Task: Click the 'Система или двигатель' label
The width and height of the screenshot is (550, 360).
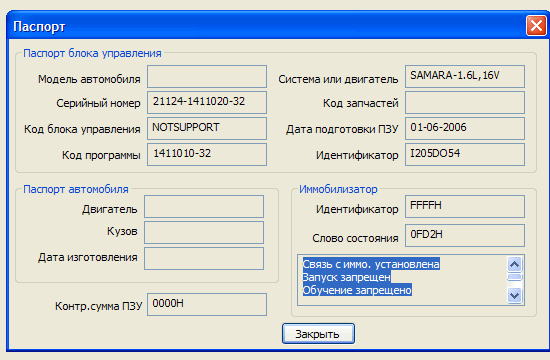Action: [338, 79]
